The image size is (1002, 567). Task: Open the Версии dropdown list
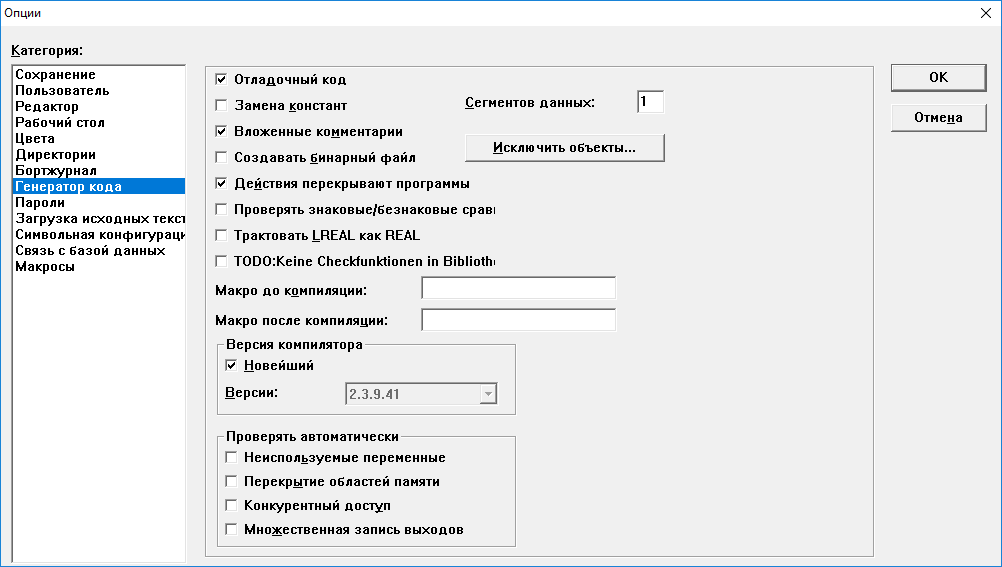click(488, 394)
